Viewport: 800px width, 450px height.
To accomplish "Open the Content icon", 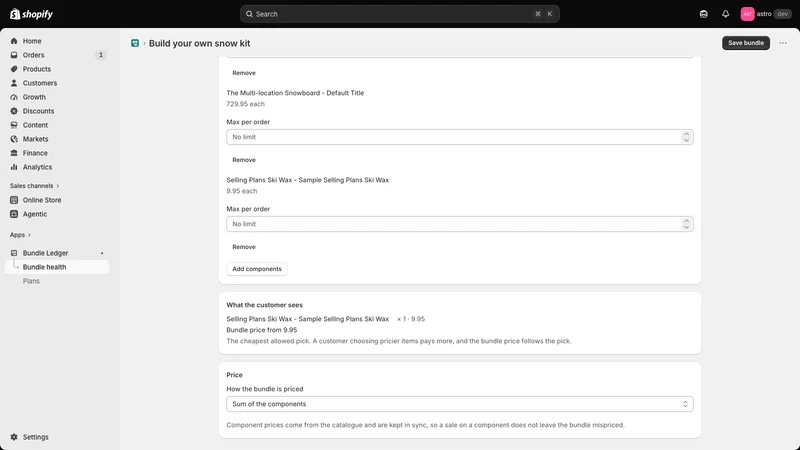I will (14, 125).
